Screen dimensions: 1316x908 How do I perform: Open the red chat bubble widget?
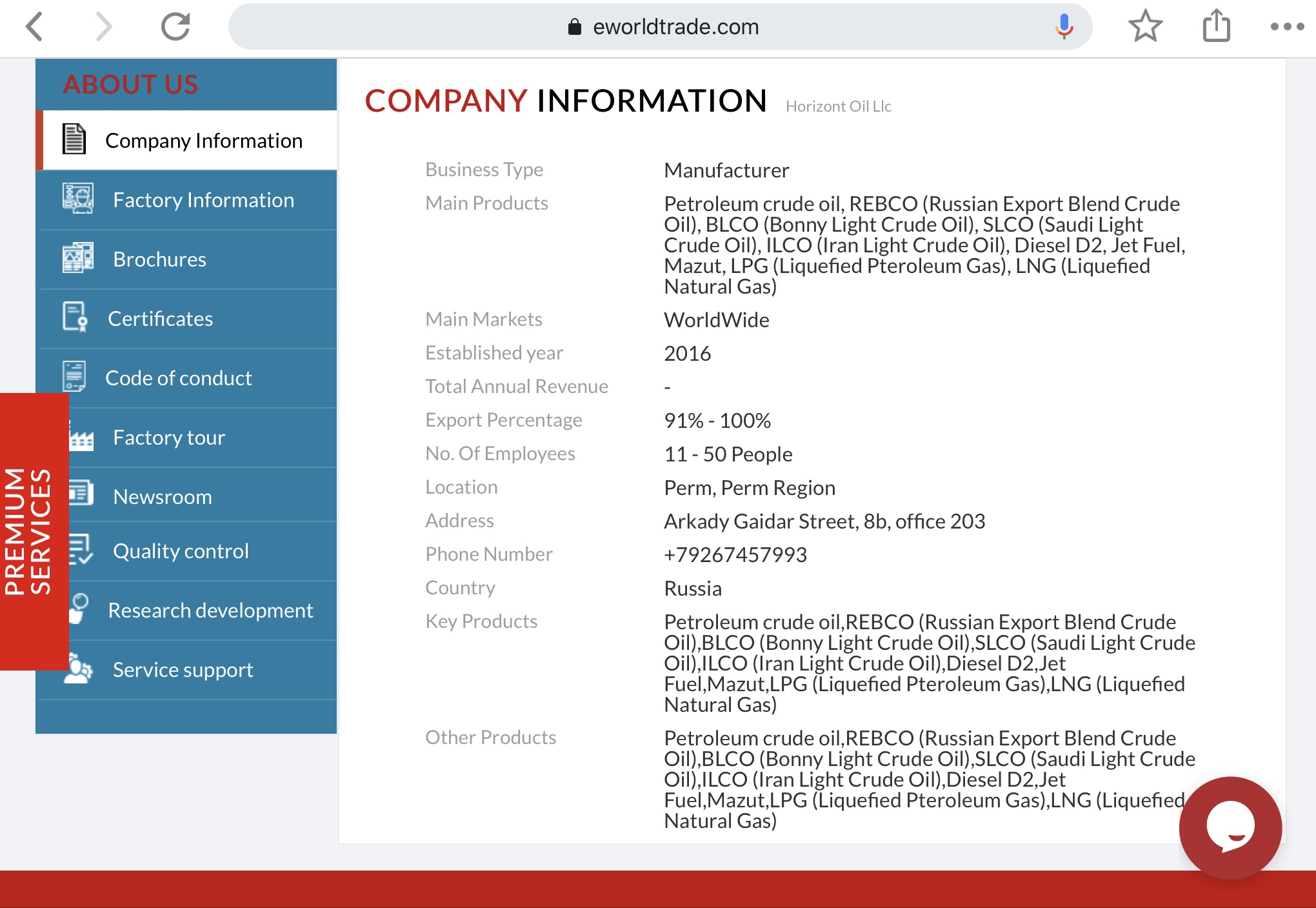[x=1230, y=827]
